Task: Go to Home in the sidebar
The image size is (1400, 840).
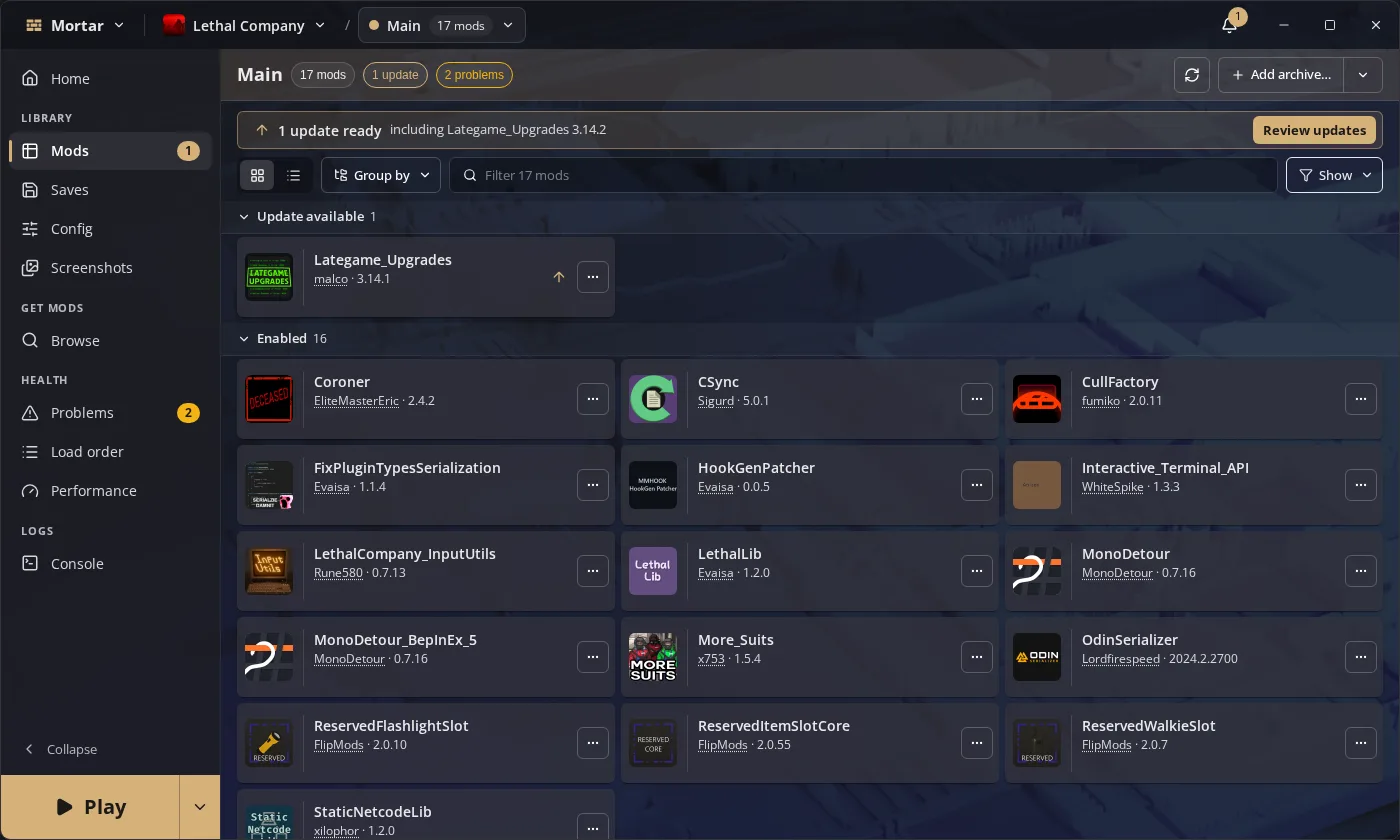Action: (x=110, y=78)
